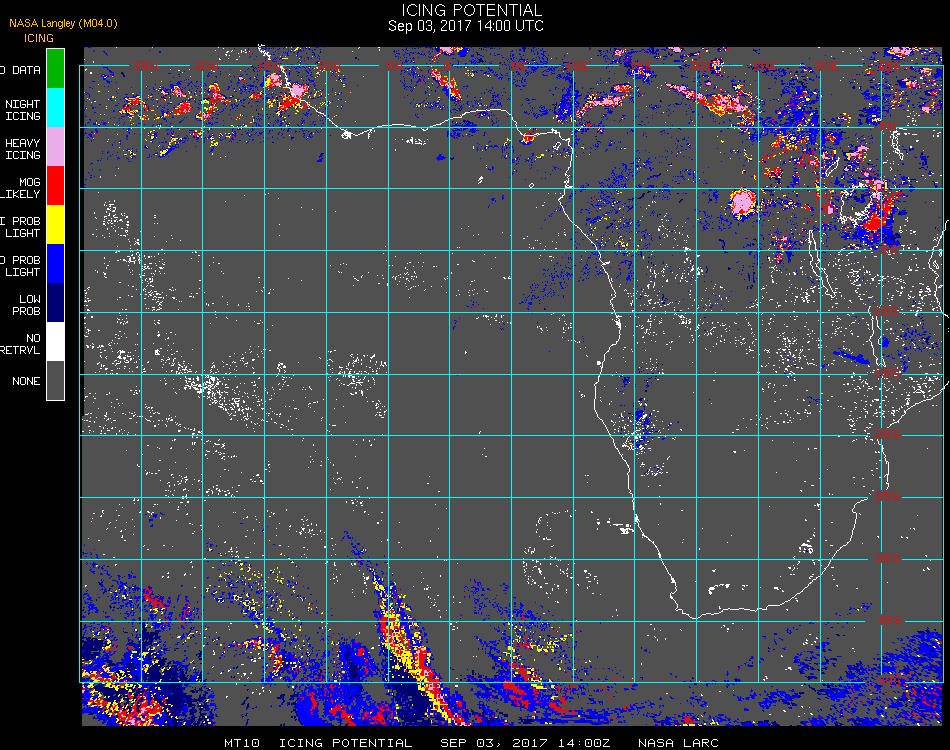Click 'NASA LARC' in the bottom caption

pos(678,743)
